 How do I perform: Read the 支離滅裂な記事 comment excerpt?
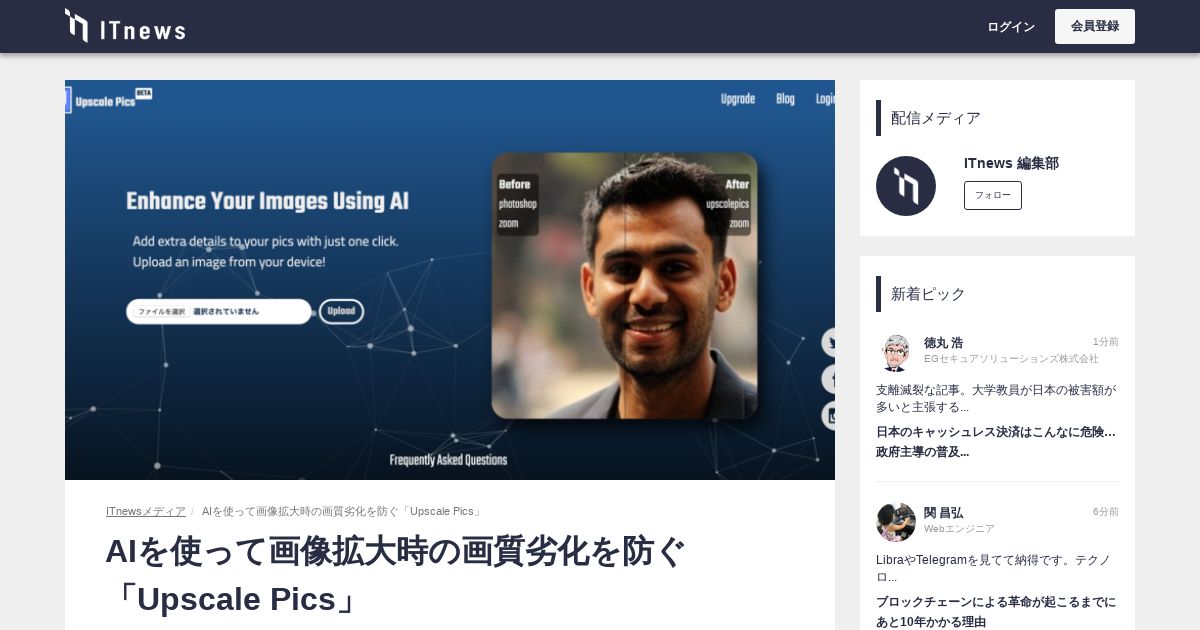(996, 398)
